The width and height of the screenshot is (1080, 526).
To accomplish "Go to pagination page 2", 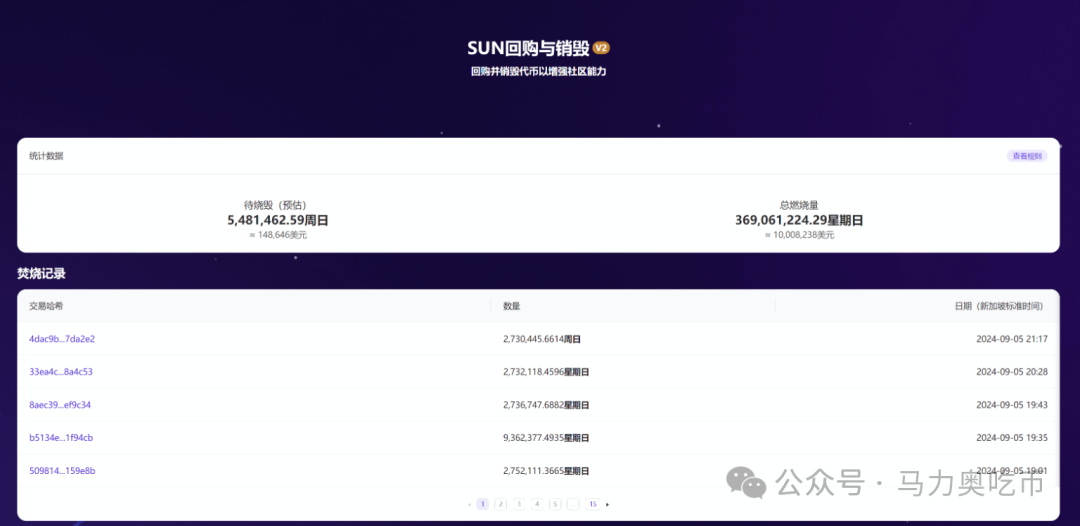I will click(x=501, y=504).
